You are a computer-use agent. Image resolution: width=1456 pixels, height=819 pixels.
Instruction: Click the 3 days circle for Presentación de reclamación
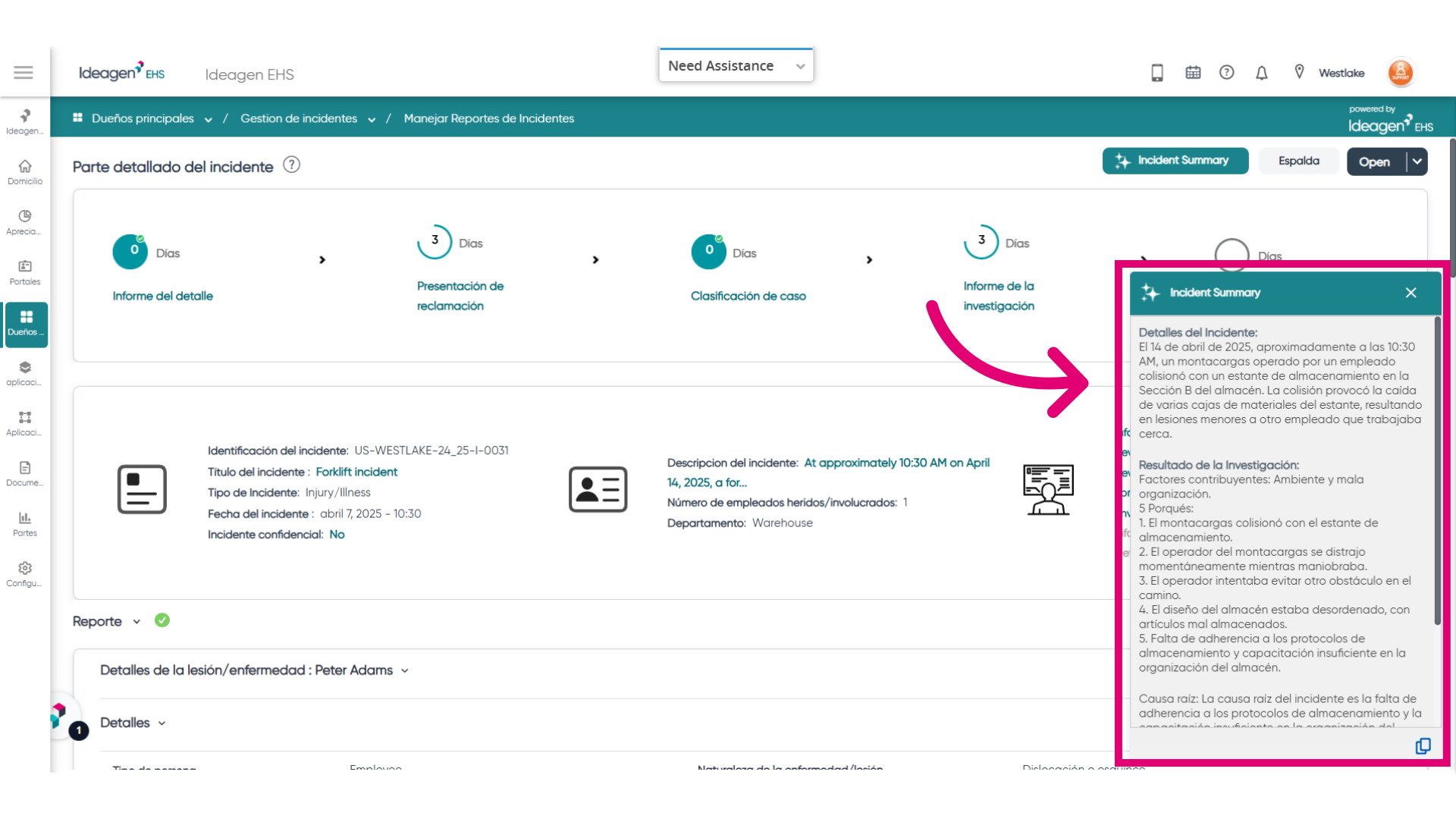click(435, 241)
